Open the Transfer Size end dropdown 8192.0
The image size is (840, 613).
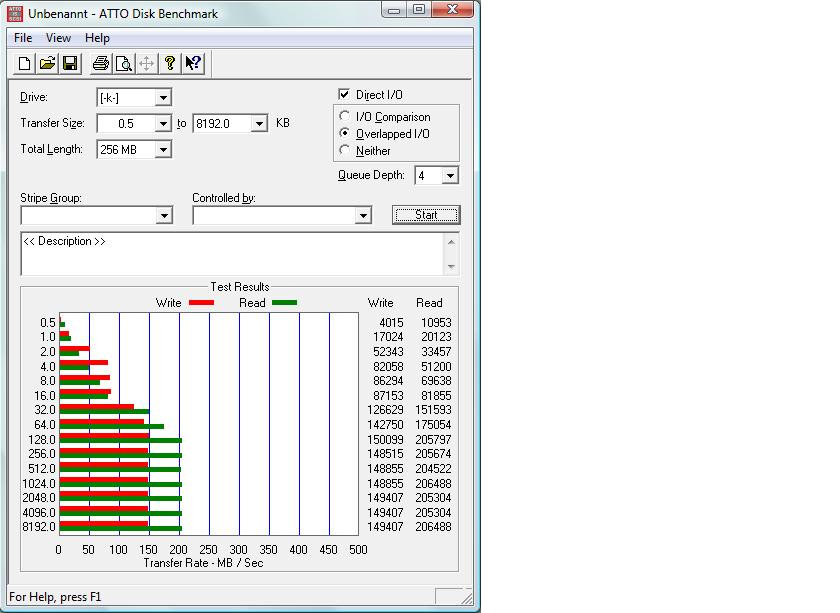point(259,124)
